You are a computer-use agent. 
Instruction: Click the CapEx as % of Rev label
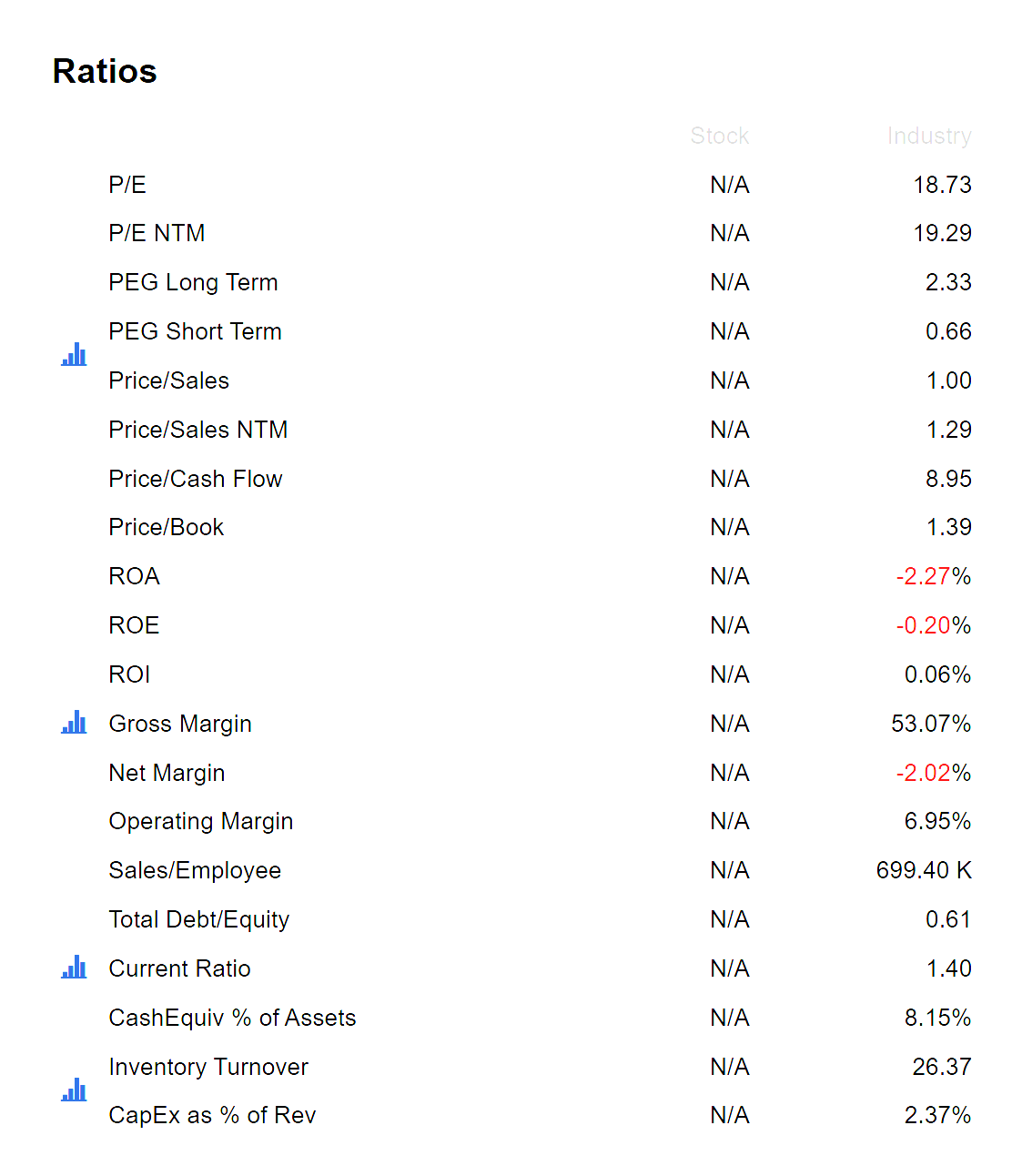212,1115
